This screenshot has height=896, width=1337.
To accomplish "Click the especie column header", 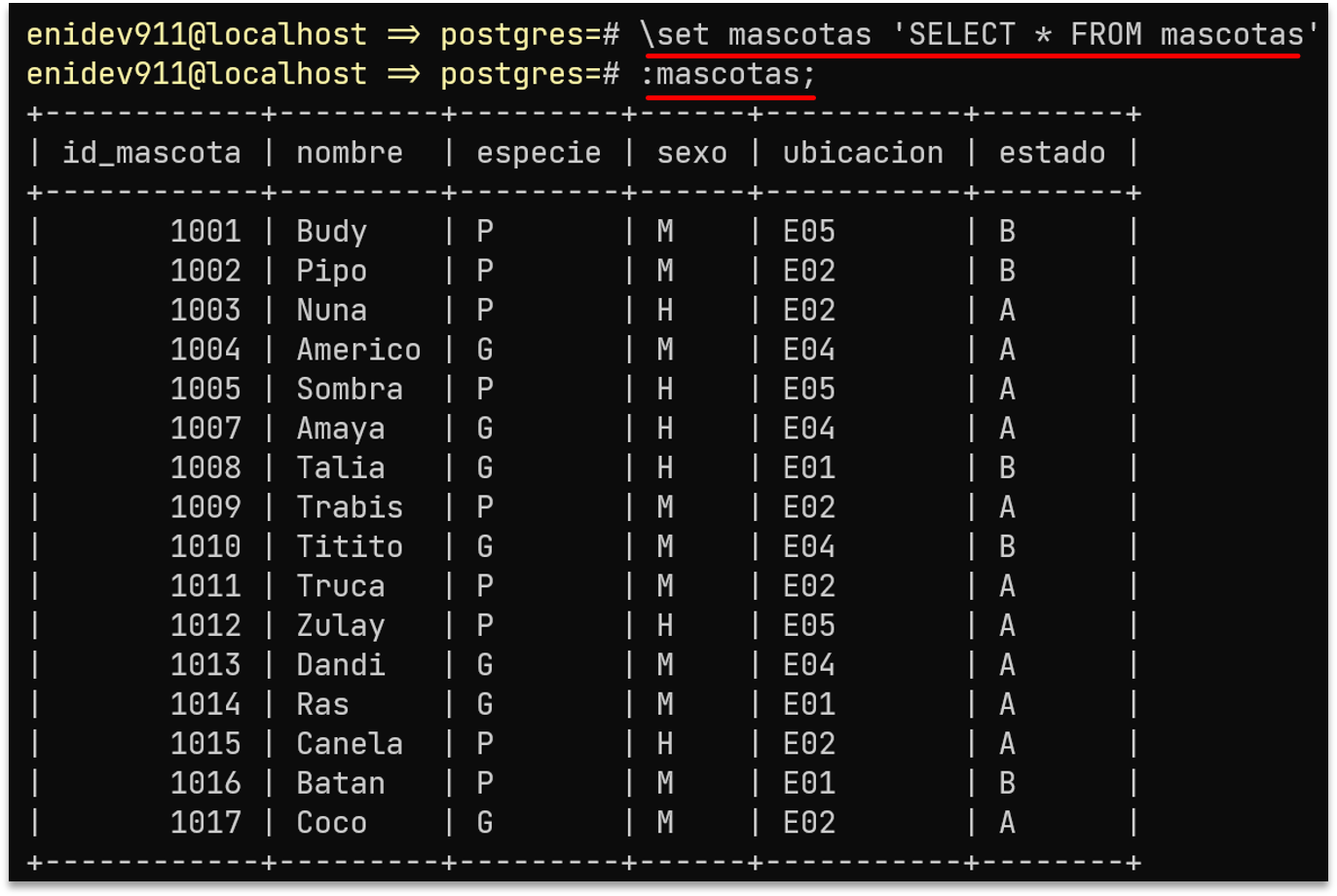I will [x=539, y=153].
